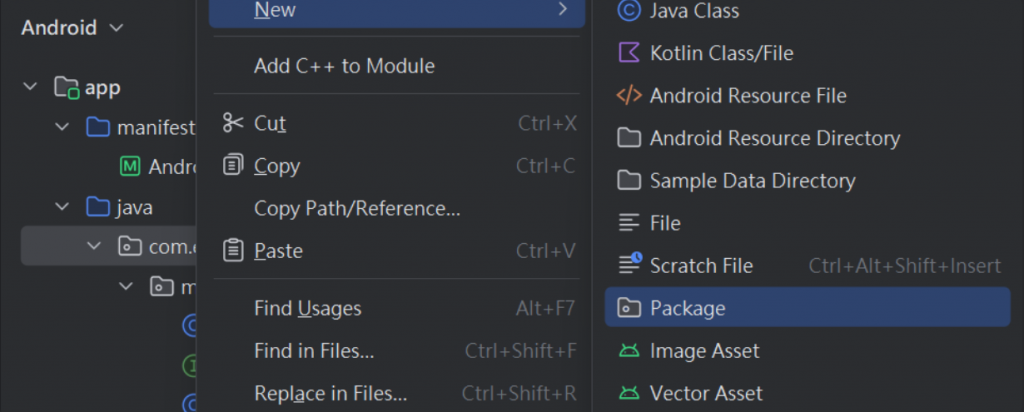Click the Paste clipboard icon
Screen dimensions: 1024x412
(233, 250)
